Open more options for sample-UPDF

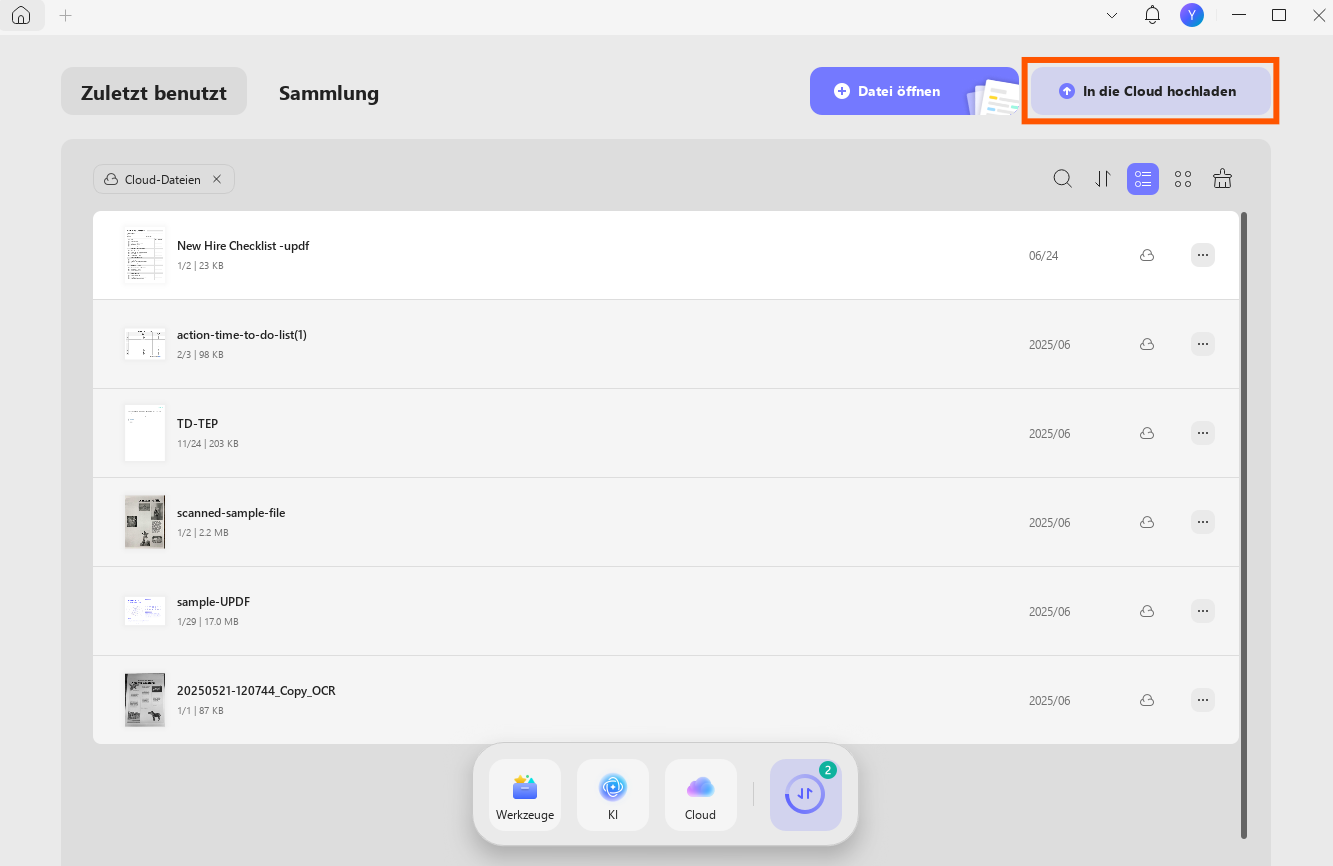coord(1203,611)
